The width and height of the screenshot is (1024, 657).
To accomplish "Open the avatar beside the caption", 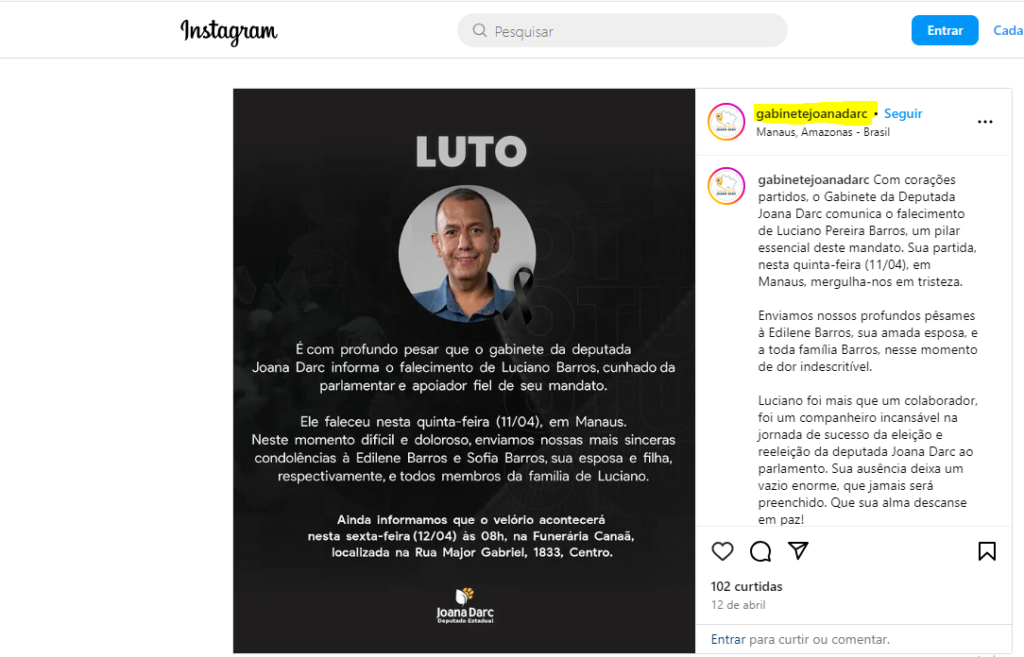I will tap(726, 185).
